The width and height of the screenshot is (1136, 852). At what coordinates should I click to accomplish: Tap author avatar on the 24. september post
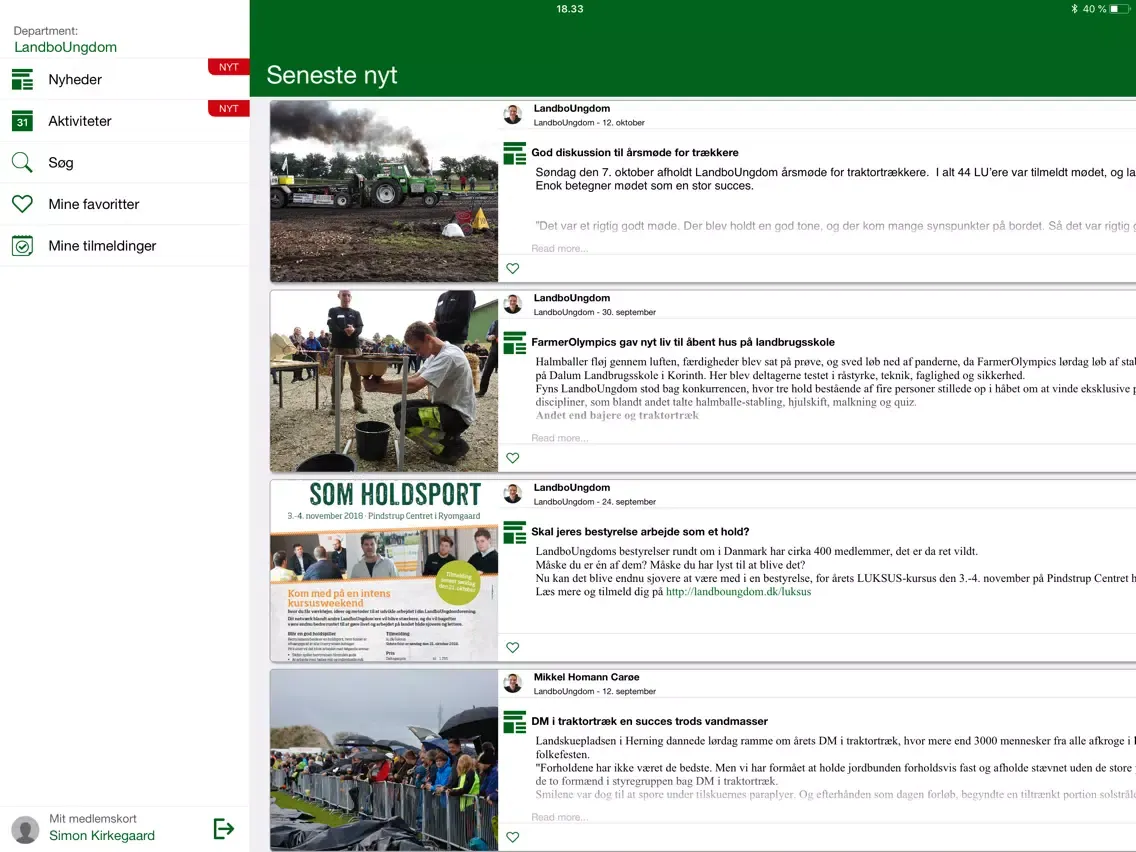[513, 494]
